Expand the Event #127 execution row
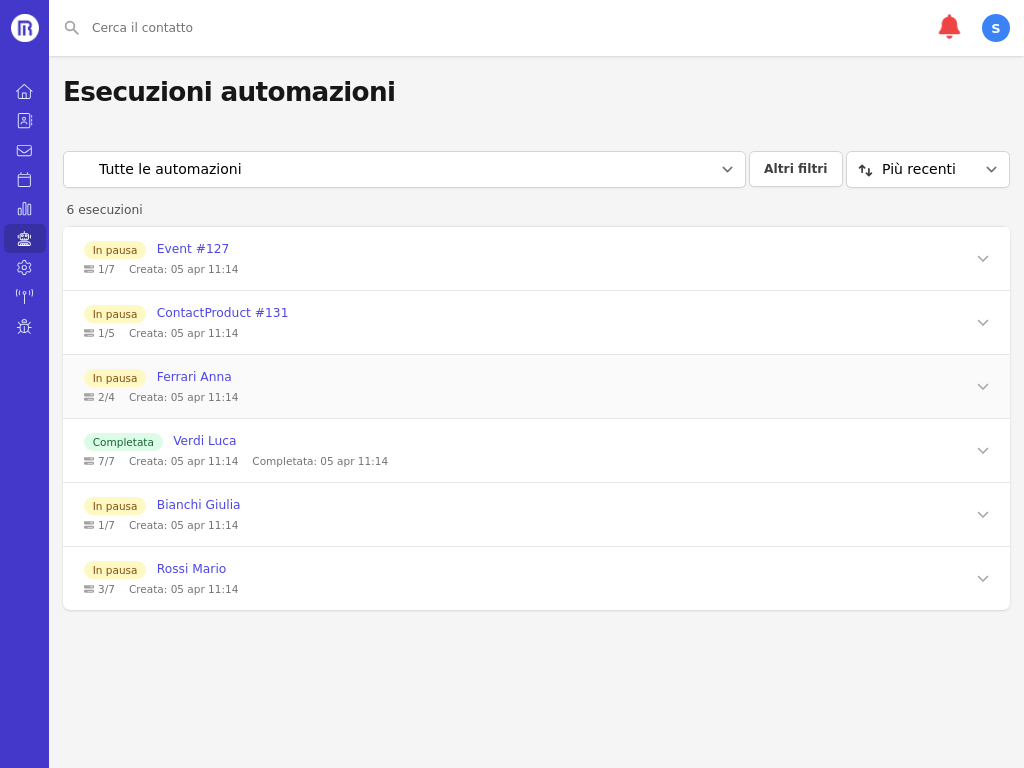 982,259
